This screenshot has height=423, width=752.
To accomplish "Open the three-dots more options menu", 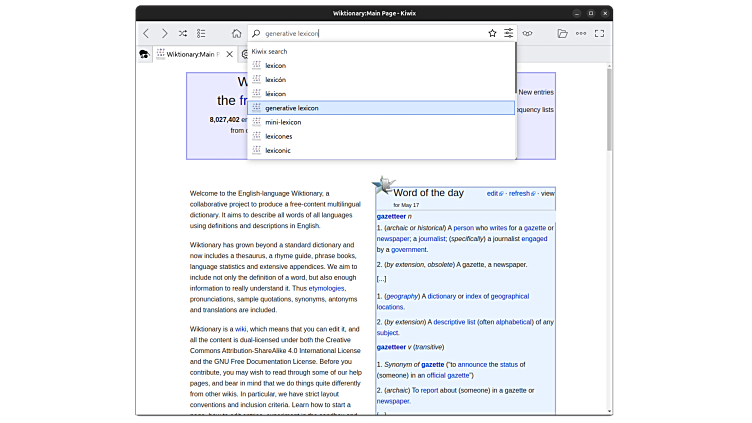I will pos(580,33).
